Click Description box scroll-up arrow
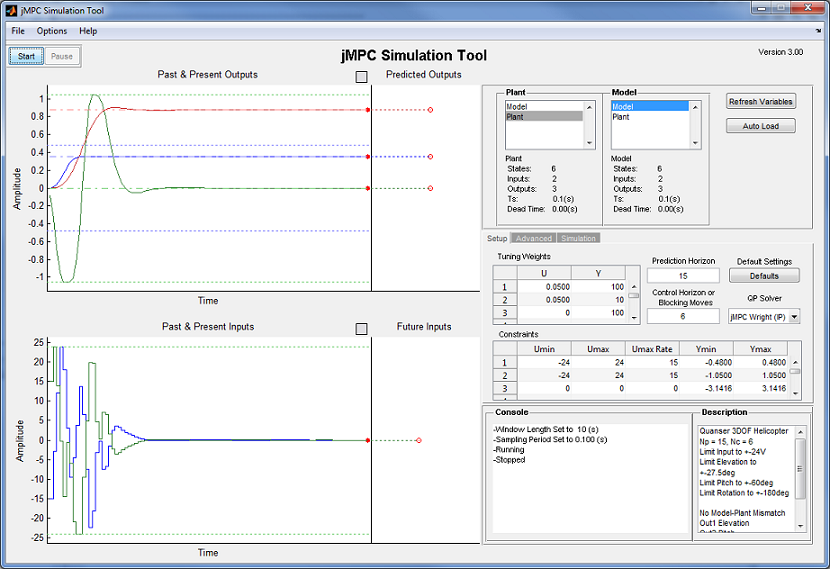 coord(800,432)
